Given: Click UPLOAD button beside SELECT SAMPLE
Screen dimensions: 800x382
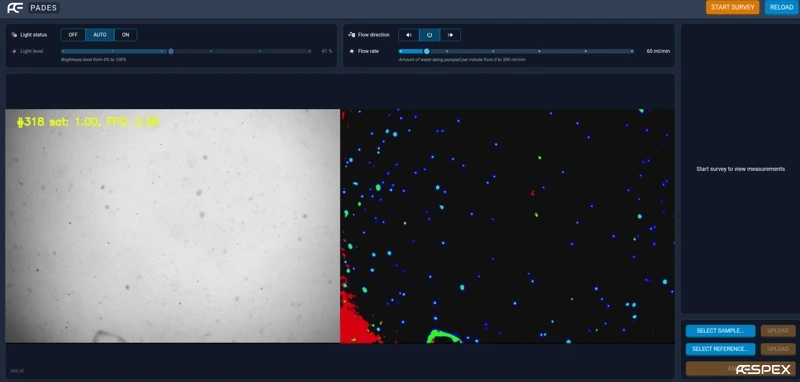Looking at the screenshot, I should point(778,330).
